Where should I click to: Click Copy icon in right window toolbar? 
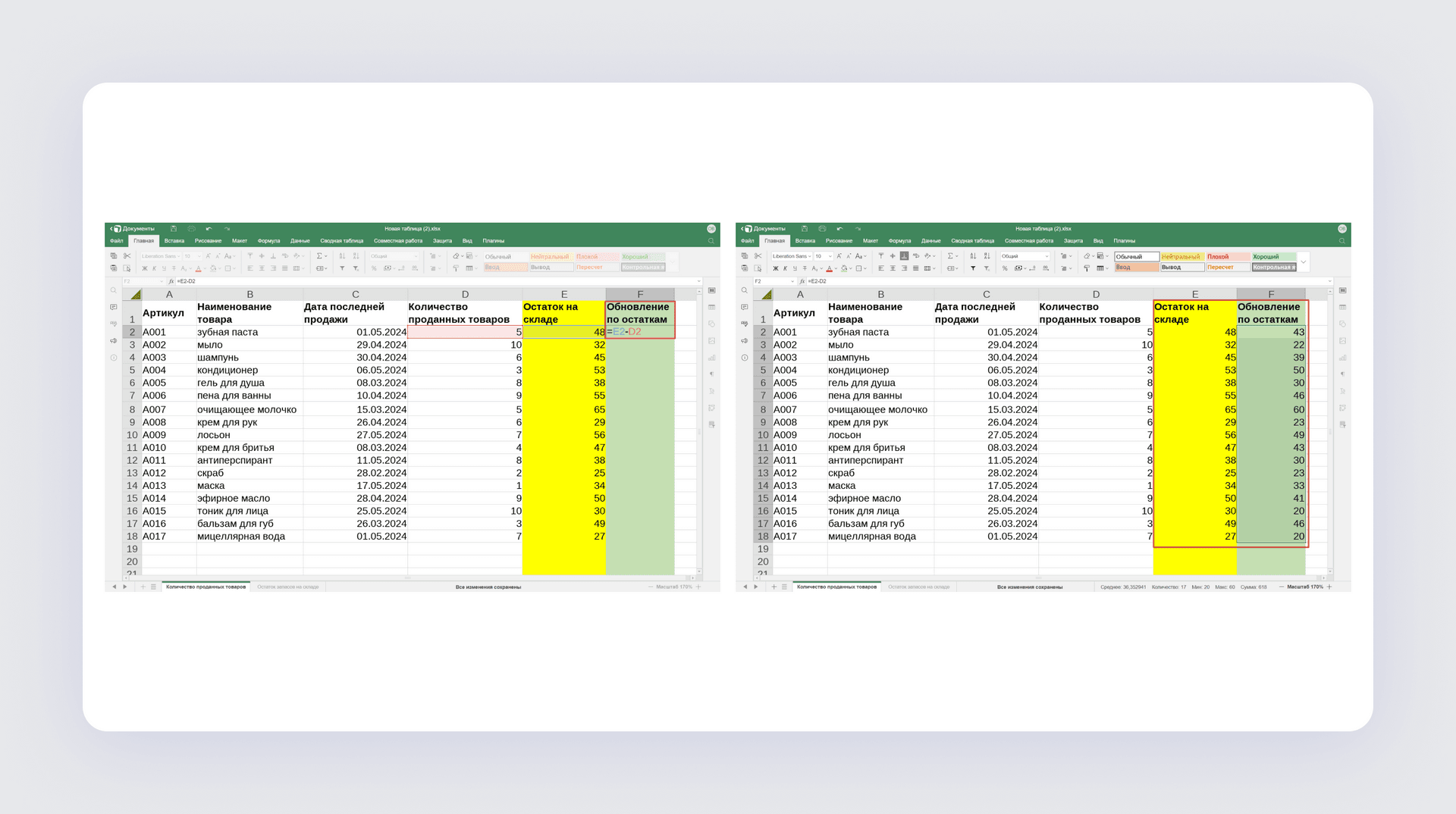(x=745, y=256)
